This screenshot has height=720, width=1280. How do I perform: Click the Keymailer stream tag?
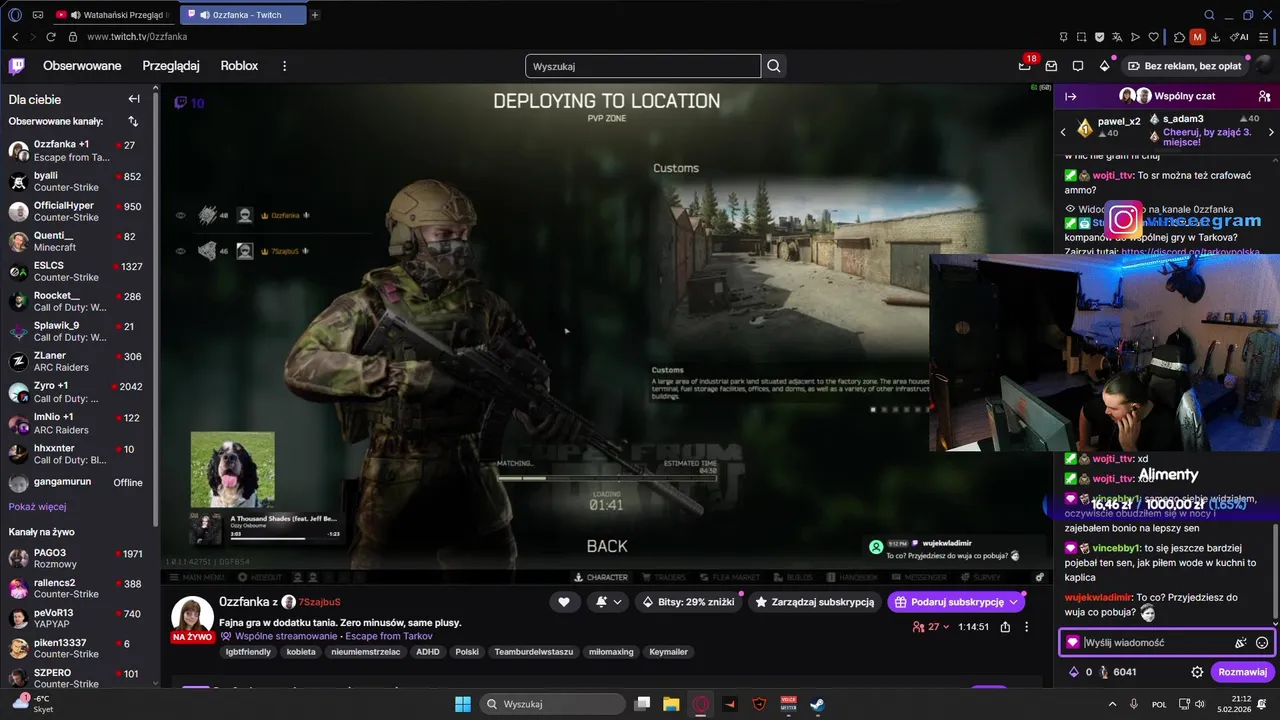(668, 652)
